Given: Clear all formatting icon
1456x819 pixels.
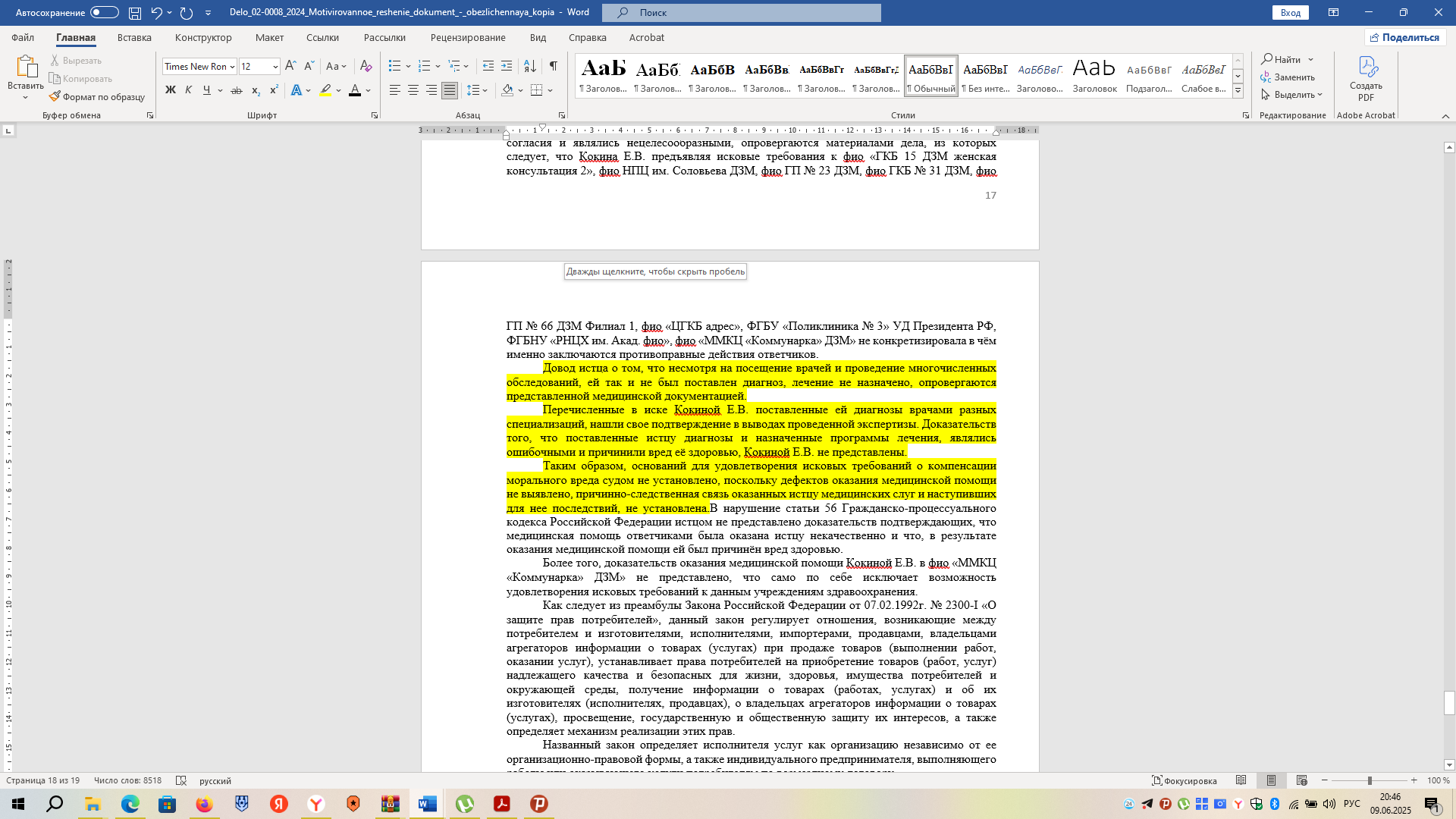Looking at the screenshot, I should [366, 67].
